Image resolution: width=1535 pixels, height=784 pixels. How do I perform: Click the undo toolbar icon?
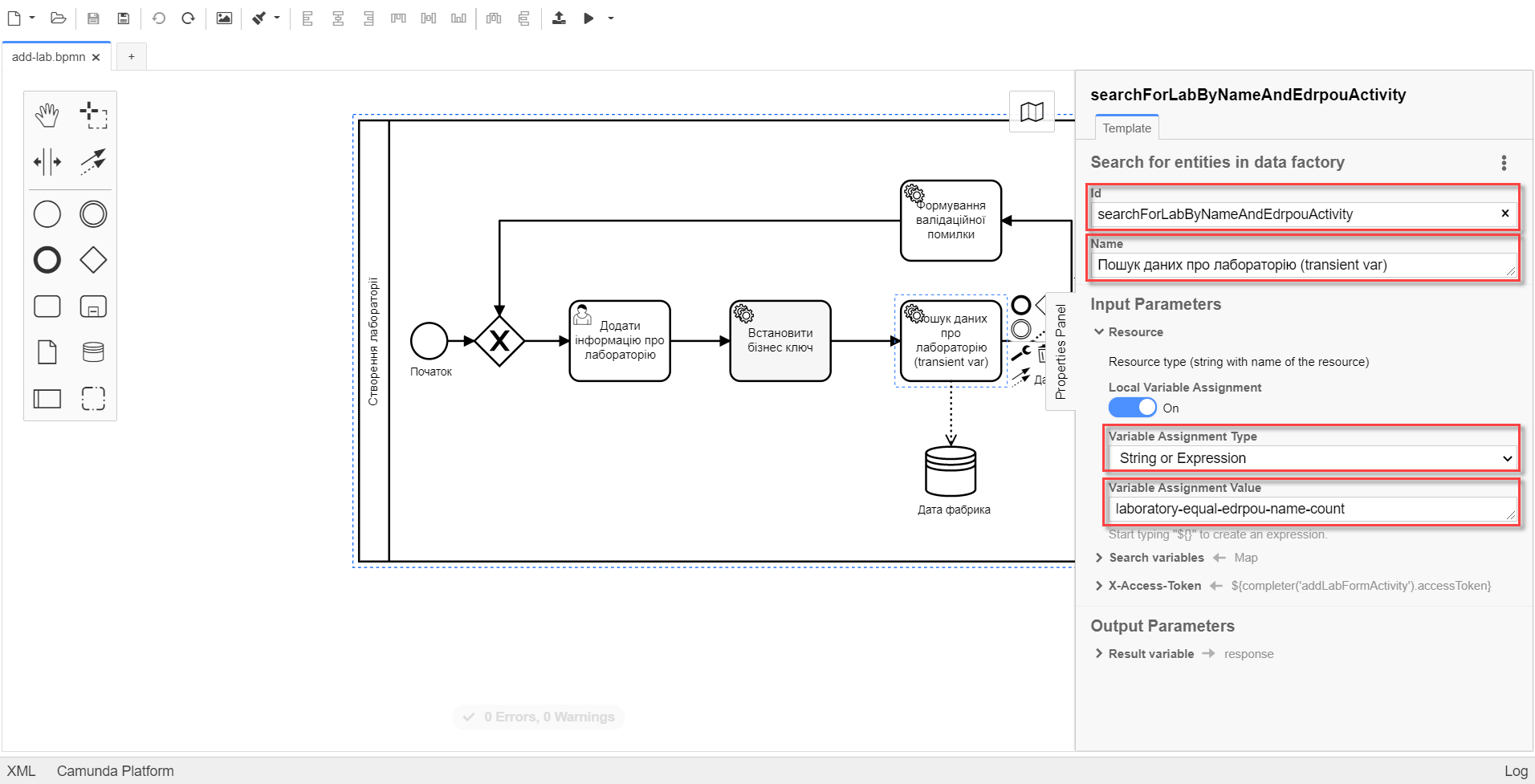[x=159, y=18]
